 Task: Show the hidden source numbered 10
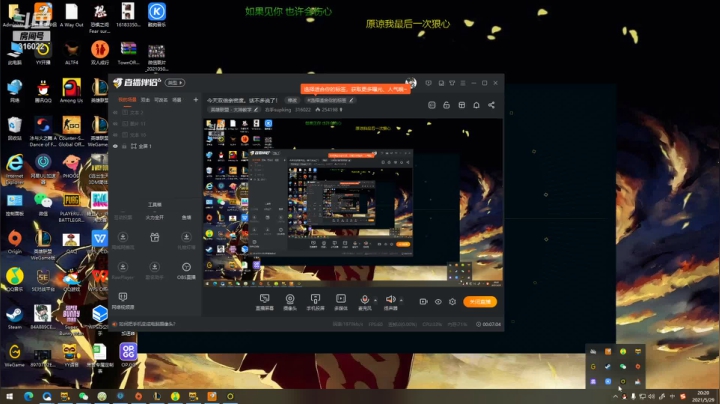115,135
